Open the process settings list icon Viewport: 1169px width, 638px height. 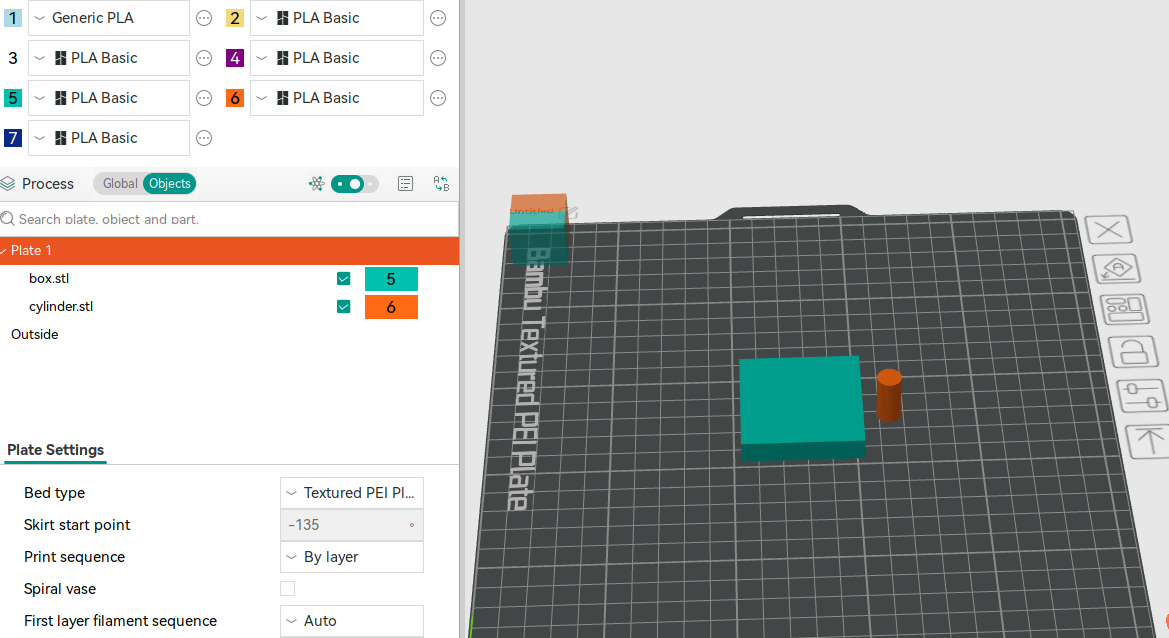tap(406, 183)
